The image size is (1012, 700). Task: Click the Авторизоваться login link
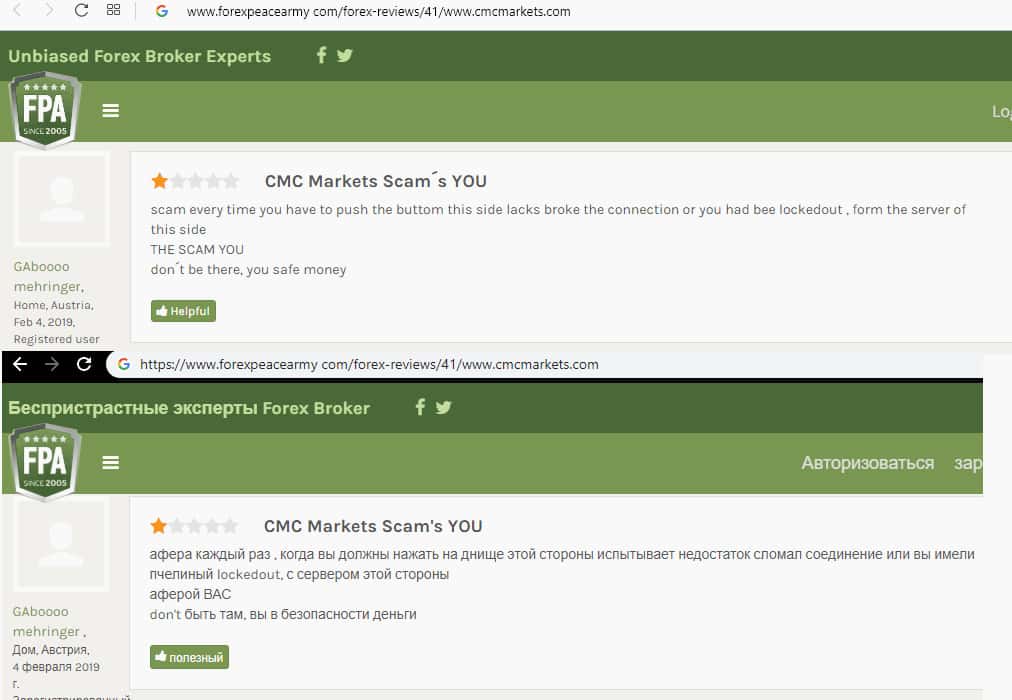click(867, 463)
